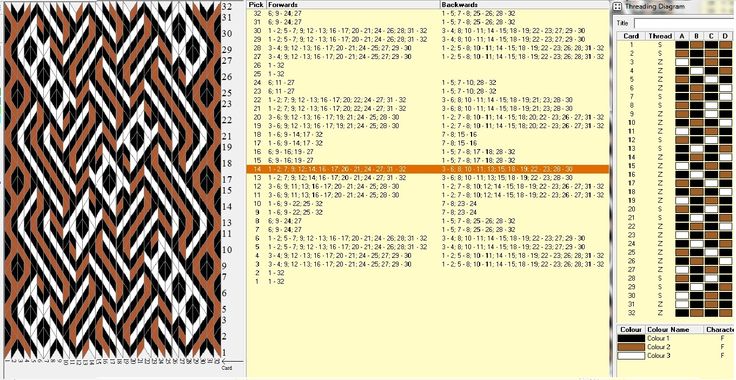Select pick 20 in the Pick column
736x380 pixels.
click(x=256, y=117)
